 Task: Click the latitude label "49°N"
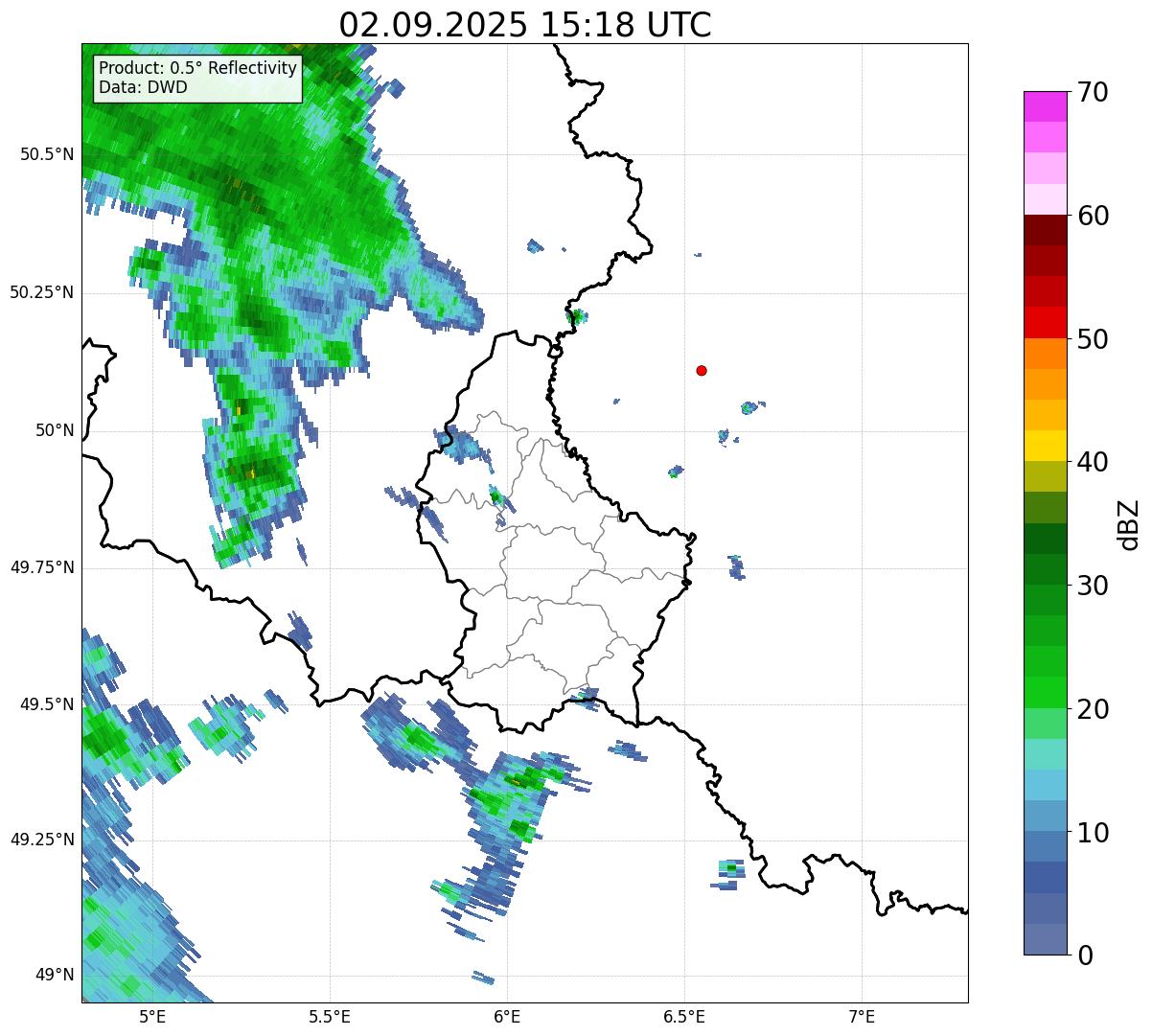point(54,975)
